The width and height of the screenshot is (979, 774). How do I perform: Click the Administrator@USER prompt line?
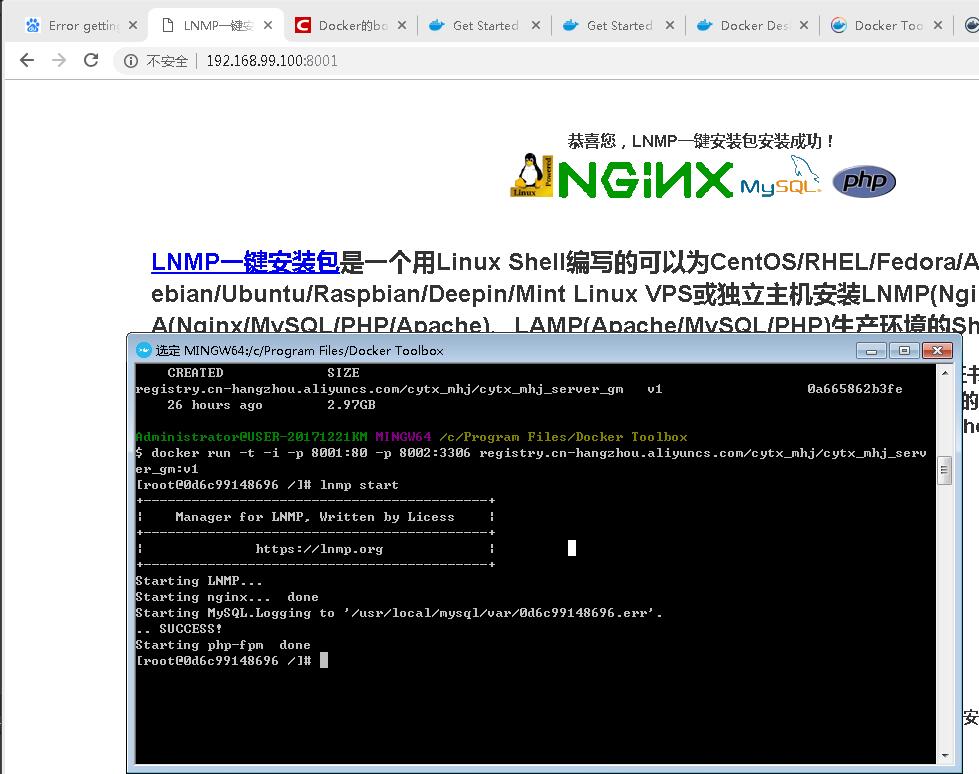pos(411,437)
